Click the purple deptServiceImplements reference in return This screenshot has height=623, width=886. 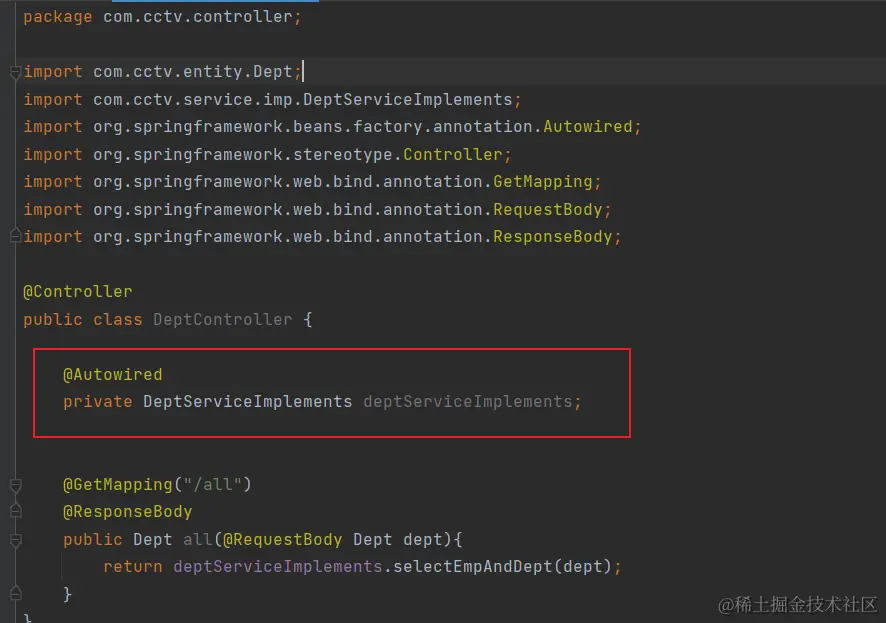tap(277, 567)
